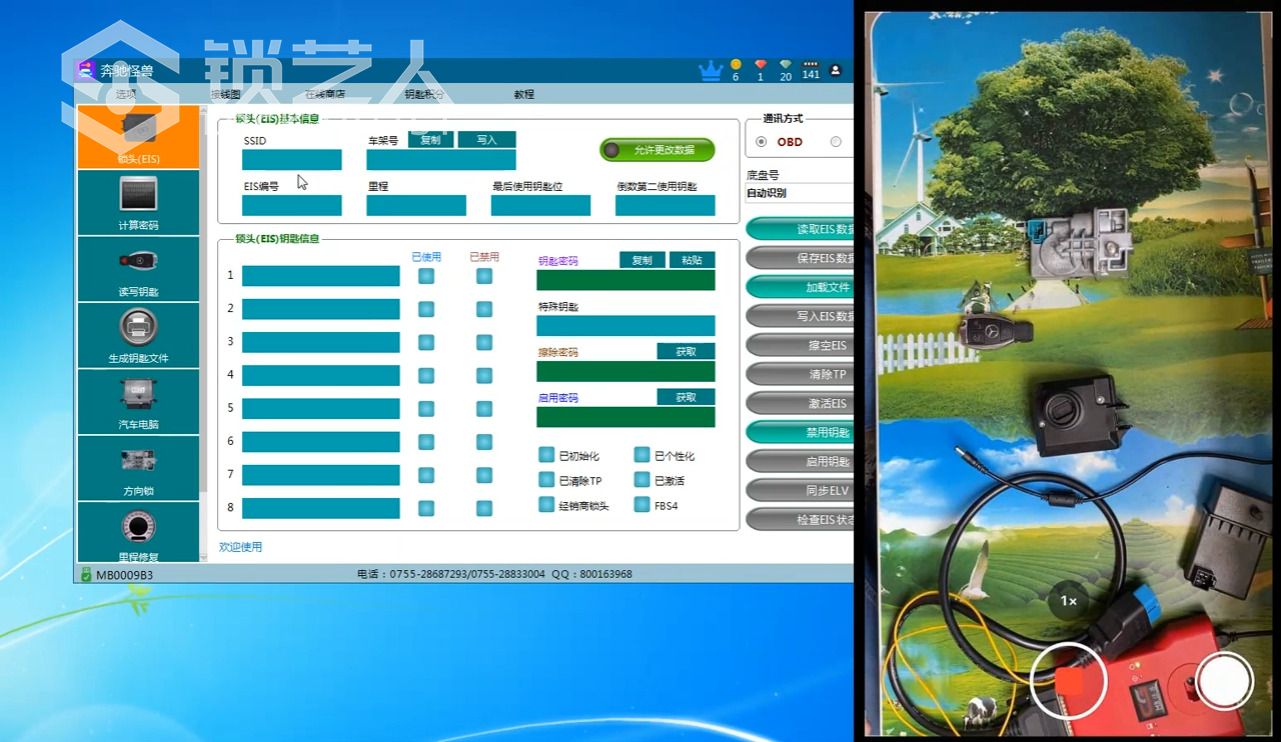Click the 写入EIS数据 button
This screenshot has width=1281, height=742.
[800, 316]
